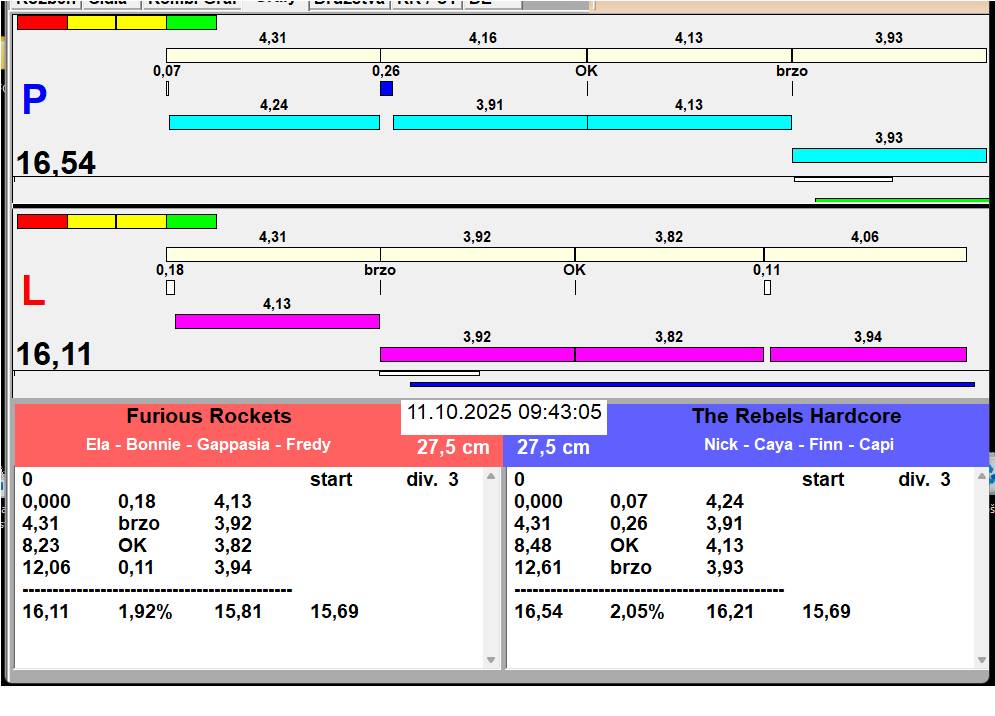The height and width of the screenshot is (716, 995).
Task: Open the Kombi Graf tab
Action: 191,3
